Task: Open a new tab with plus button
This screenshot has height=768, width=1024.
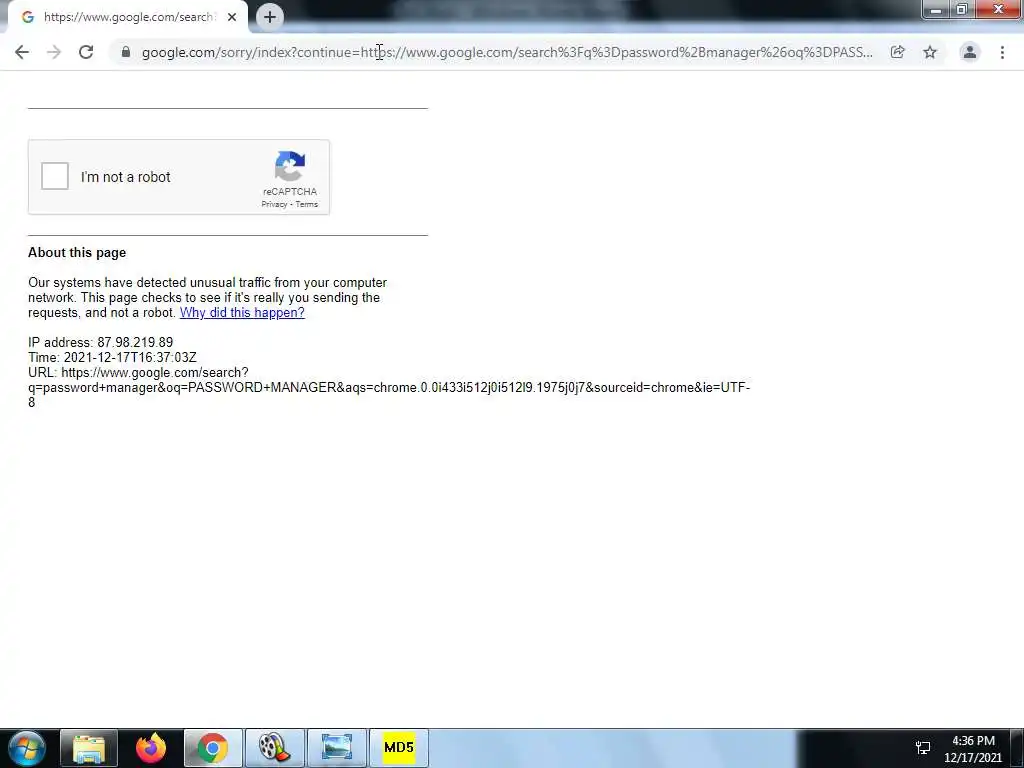Action: (270, 17)
